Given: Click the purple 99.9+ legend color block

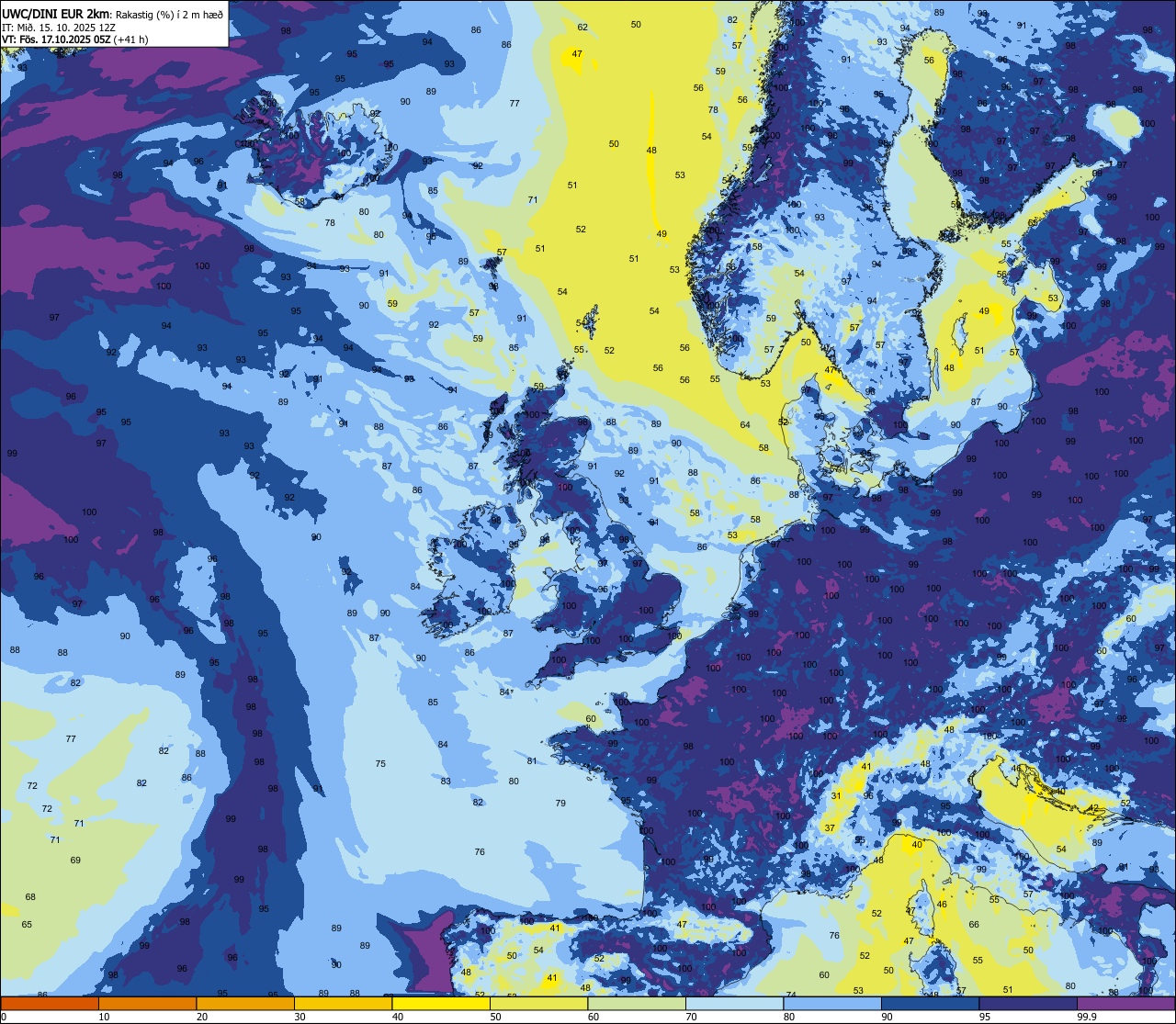Looking at the screenshot, I should tap(1126, 1003).
